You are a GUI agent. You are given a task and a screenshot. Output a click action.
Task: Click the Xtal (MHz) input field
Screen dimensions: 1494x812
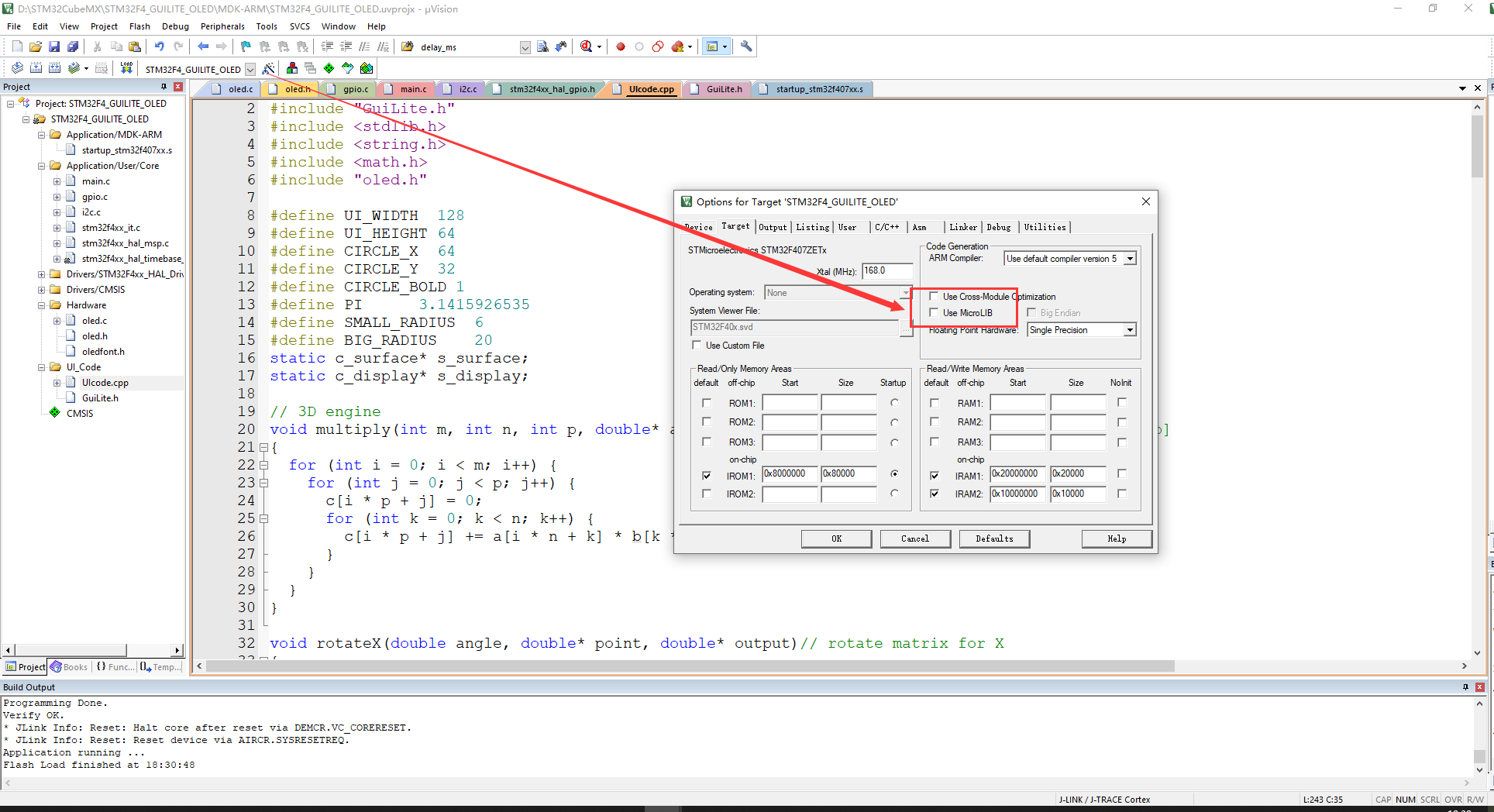886,270
